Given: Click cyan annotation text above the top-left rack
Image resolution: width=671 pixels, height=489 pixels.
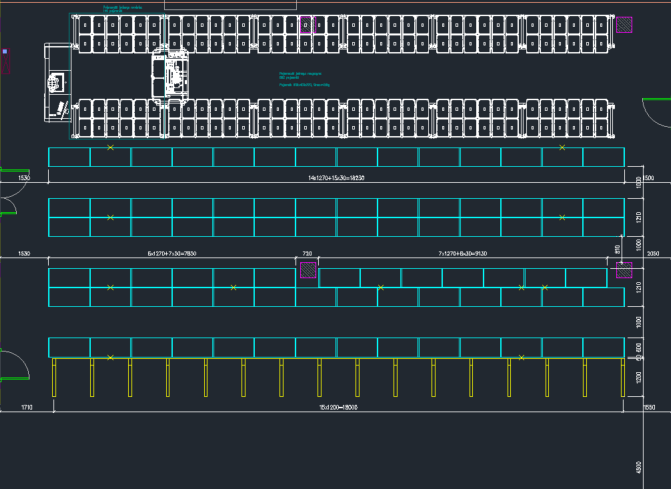Looking at the screenshot, I should tap(118, 8).
